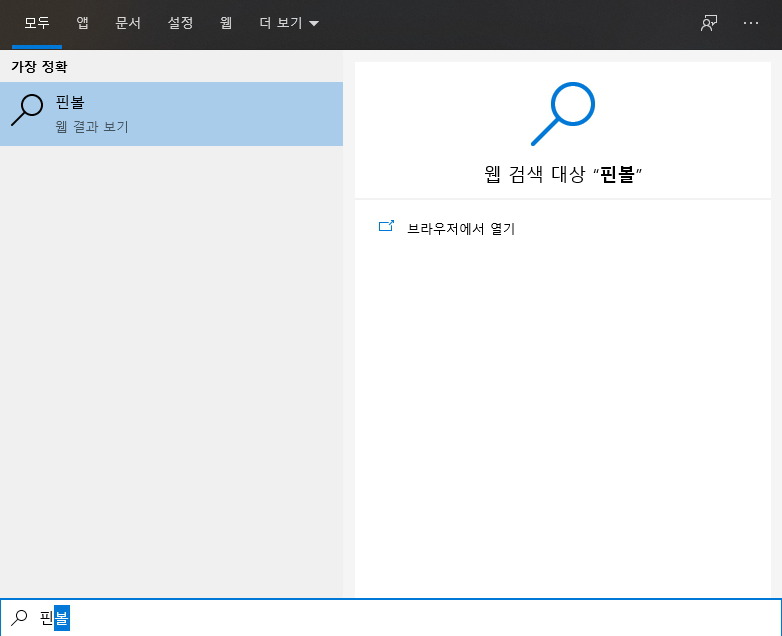Click the search box magnifier icon

(x=19, y=618)
